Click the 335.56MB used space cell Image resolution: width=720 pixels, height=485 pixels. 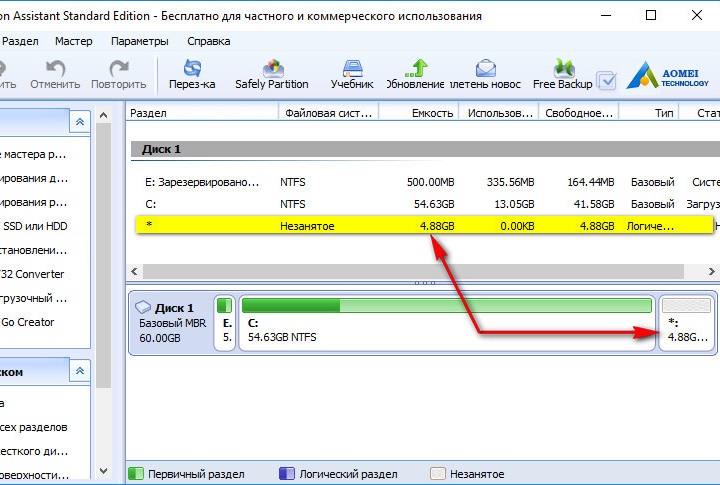(510, 182)
